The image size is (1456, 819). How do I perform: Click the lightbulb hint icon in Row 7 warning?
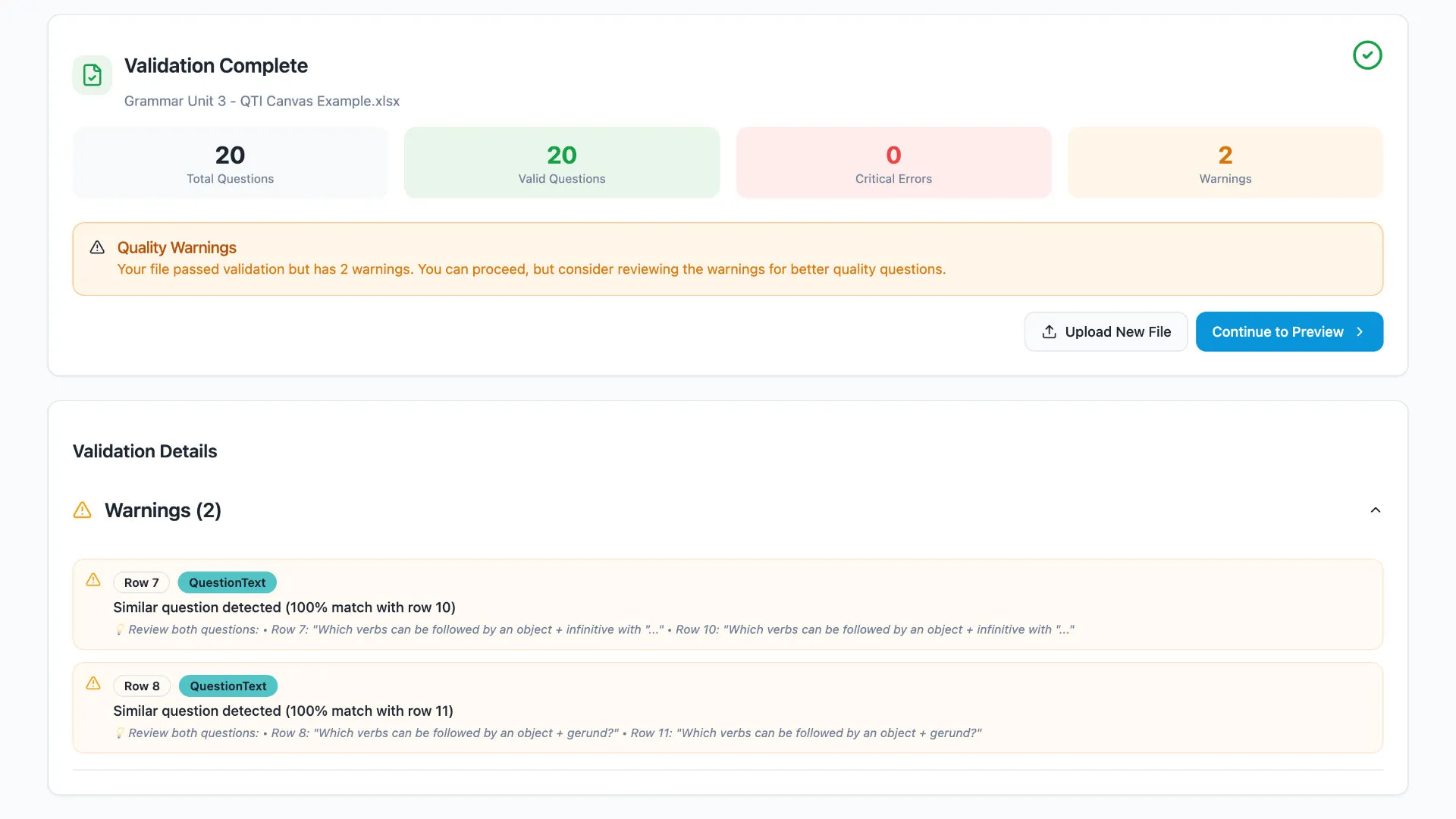120,629
